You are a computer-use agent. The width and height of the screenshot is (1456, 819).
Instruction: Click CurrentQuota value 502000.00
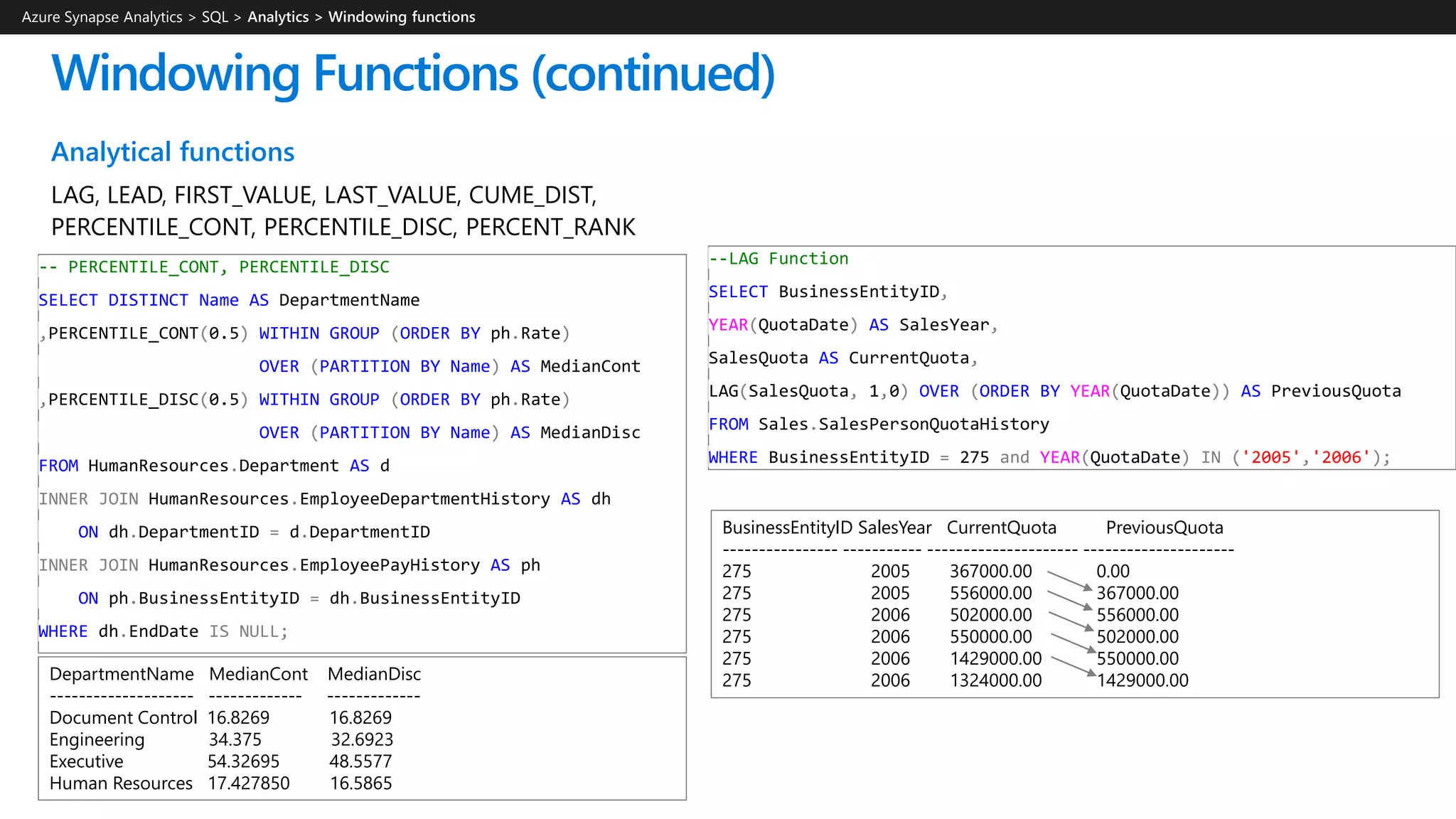(991, 615)
